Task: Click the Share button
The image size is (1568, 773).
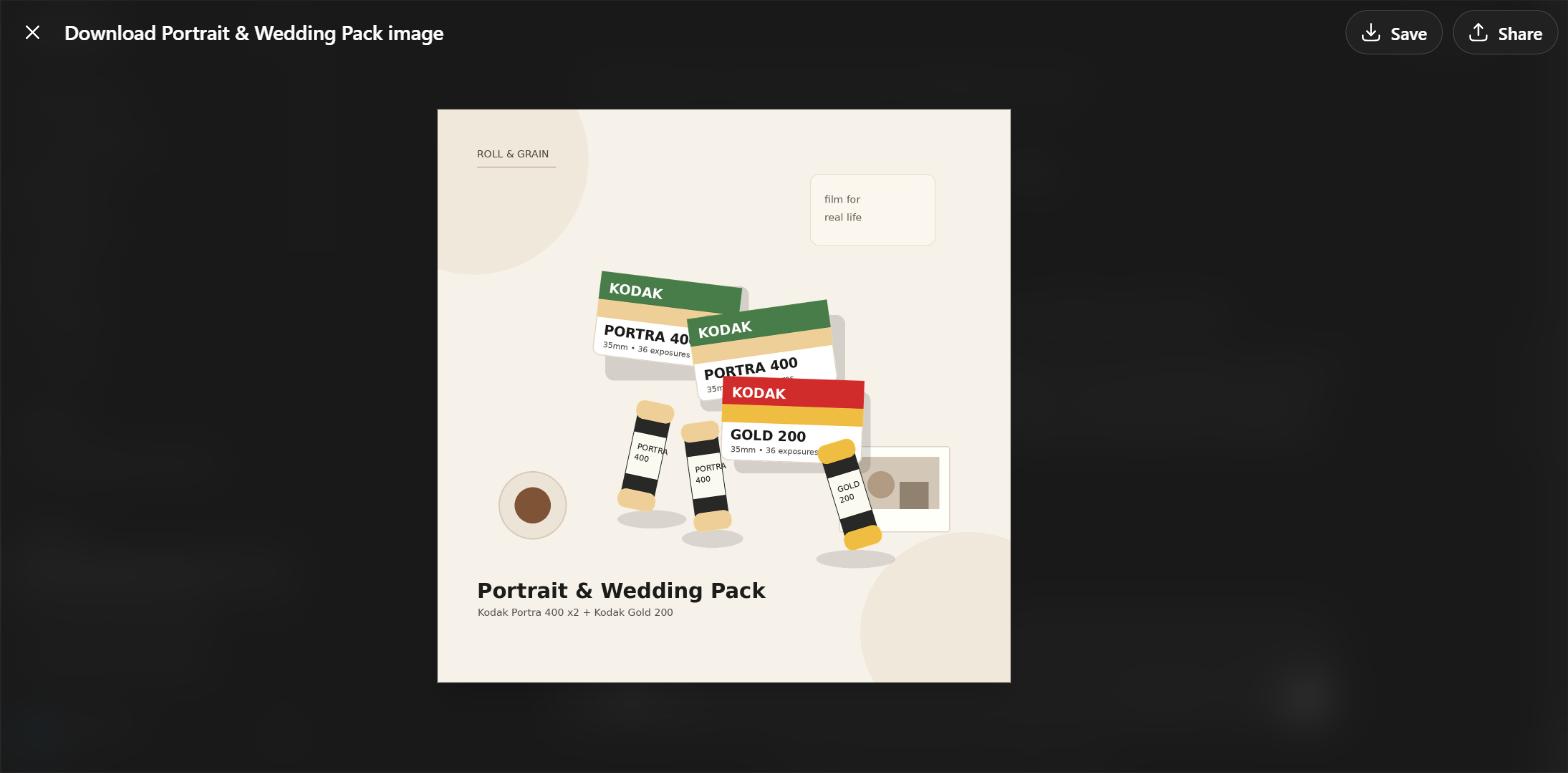Action: [1505, 33]
